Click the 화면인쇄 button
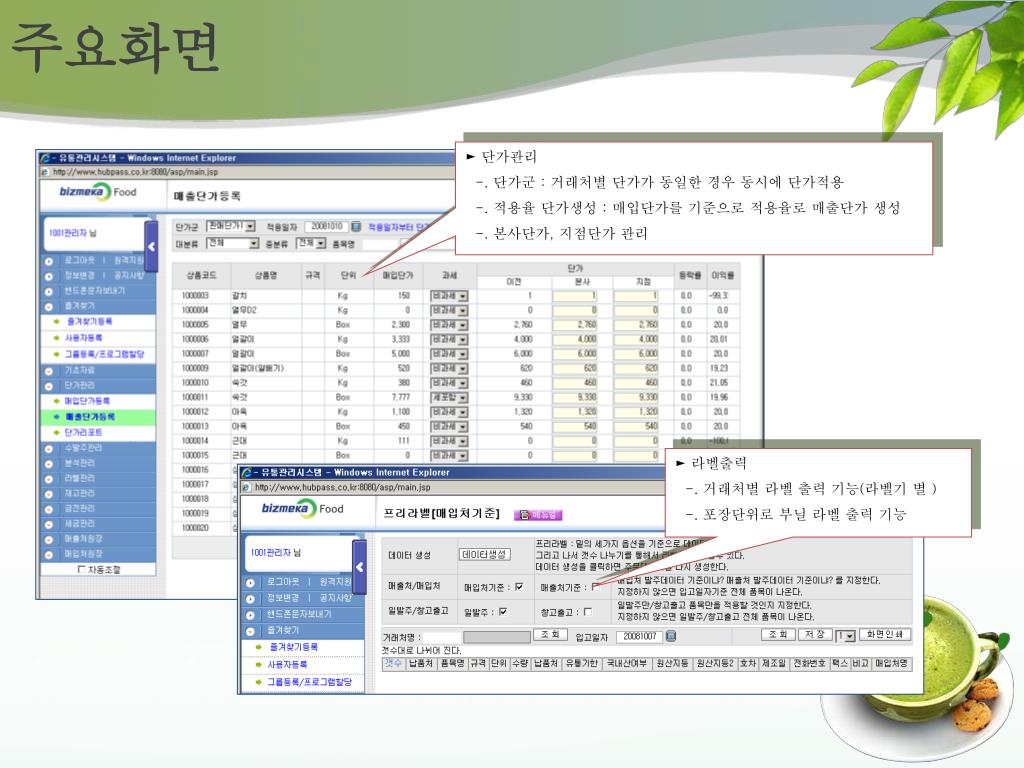This screenshot has width=1024, height=768. pos(884,635)
